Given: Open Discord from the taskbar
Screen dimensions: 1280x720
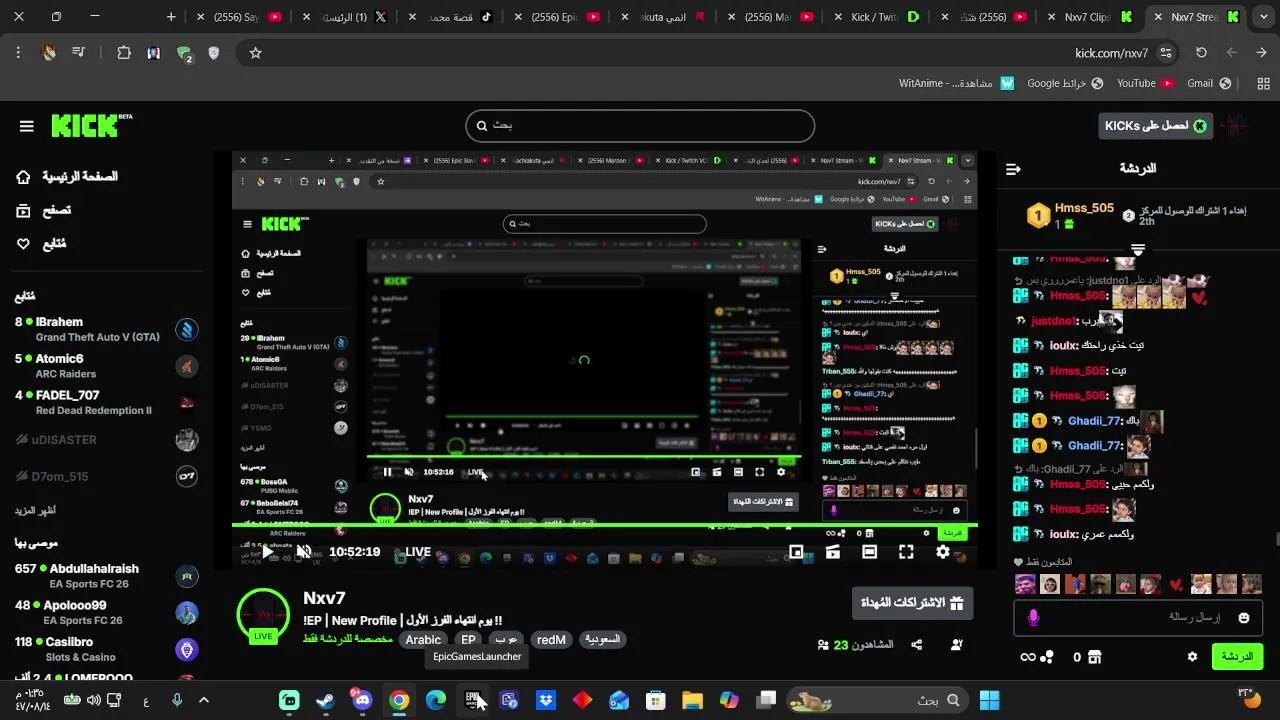Looking at the screenshot, I should [x=362, y=700].
